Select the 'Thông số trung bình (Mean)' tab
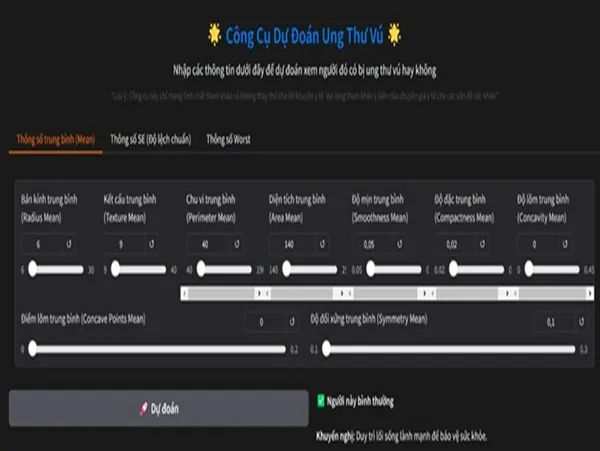 coord(55,139)
